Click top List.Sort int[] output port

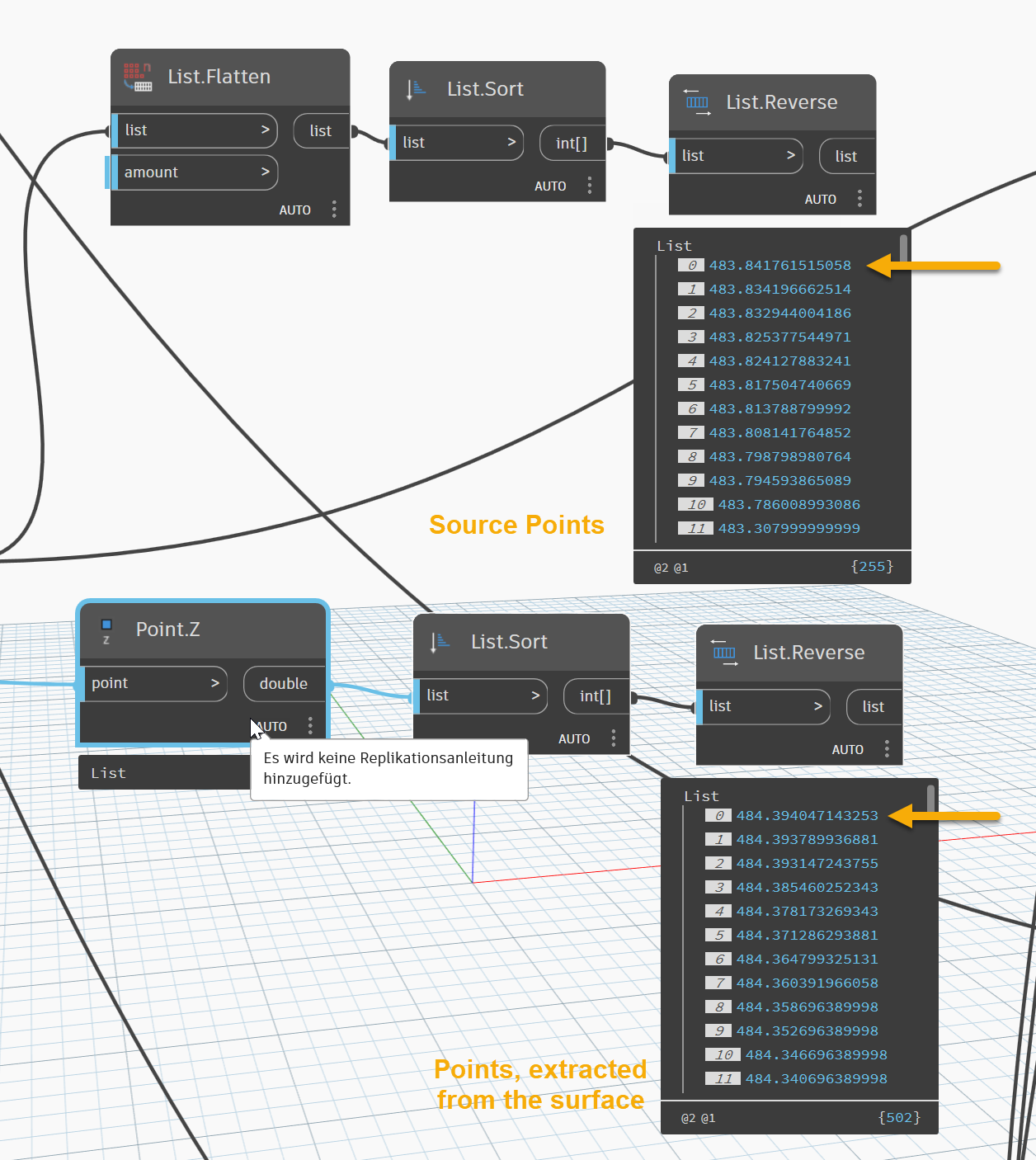[x=572, y=144]
